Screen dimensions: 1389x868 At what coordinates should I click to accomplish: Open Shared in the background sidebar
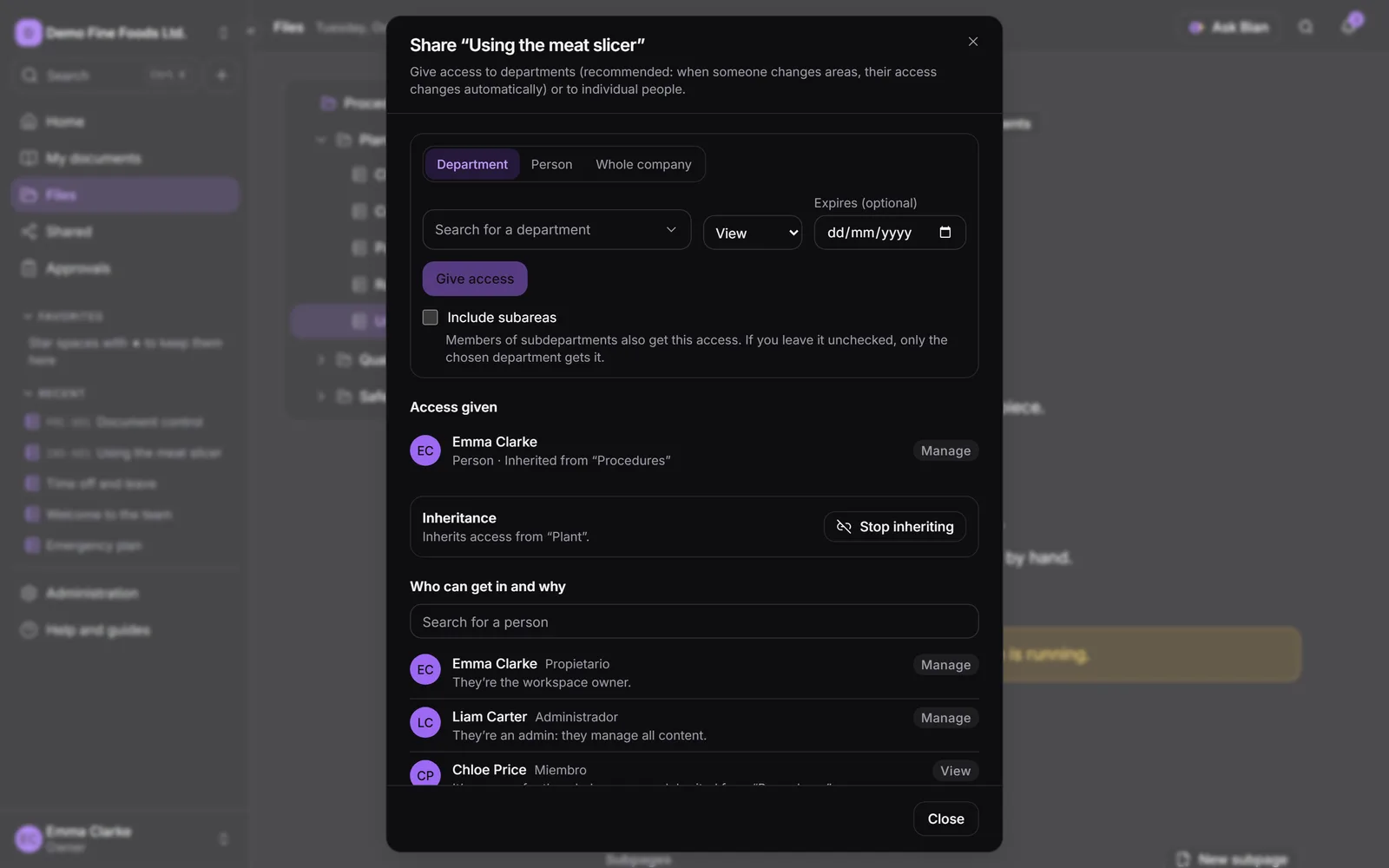coord(125,231)
